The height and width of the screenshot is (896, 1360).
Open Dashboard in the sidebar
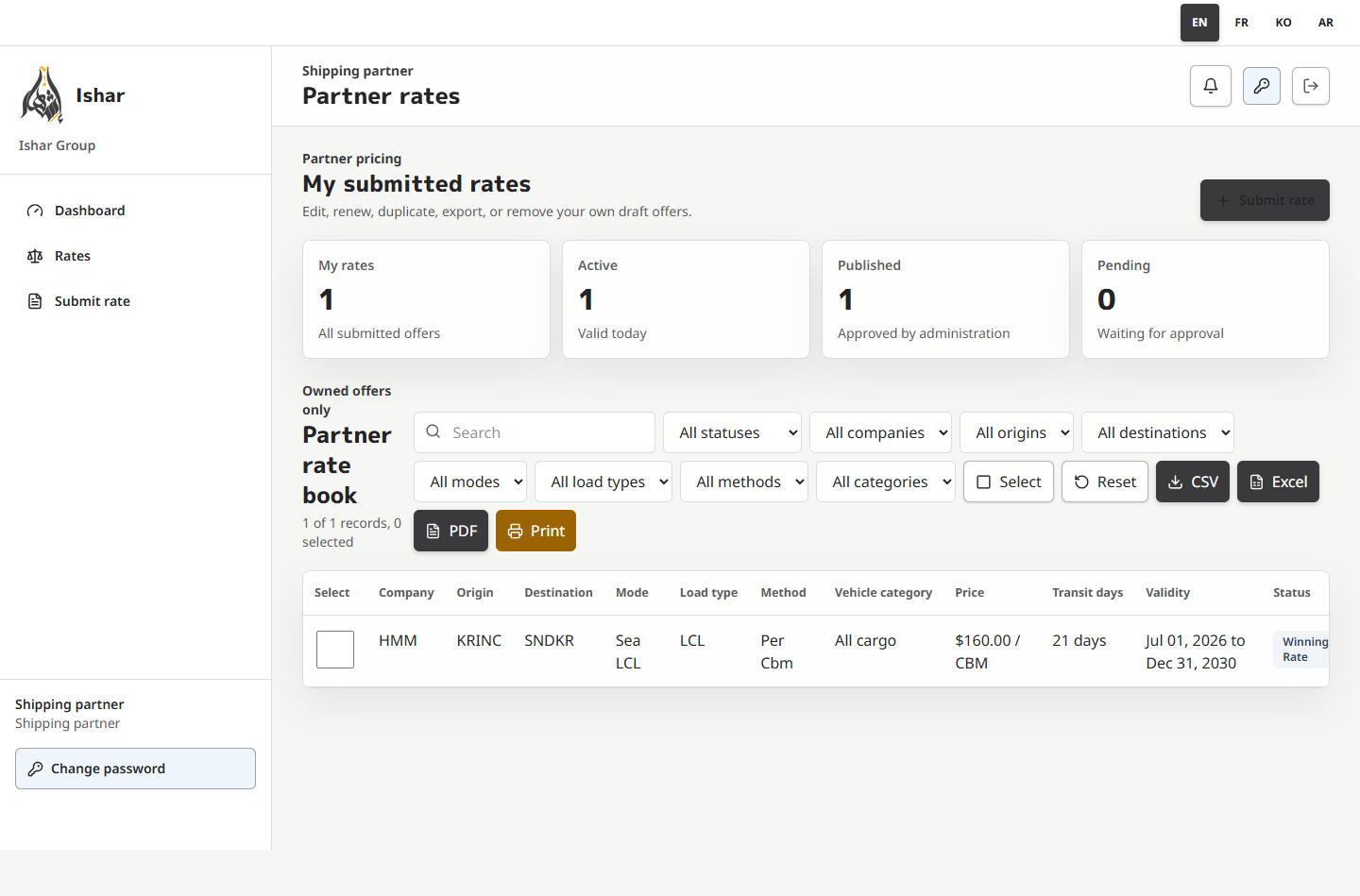[x=135, y=211]
